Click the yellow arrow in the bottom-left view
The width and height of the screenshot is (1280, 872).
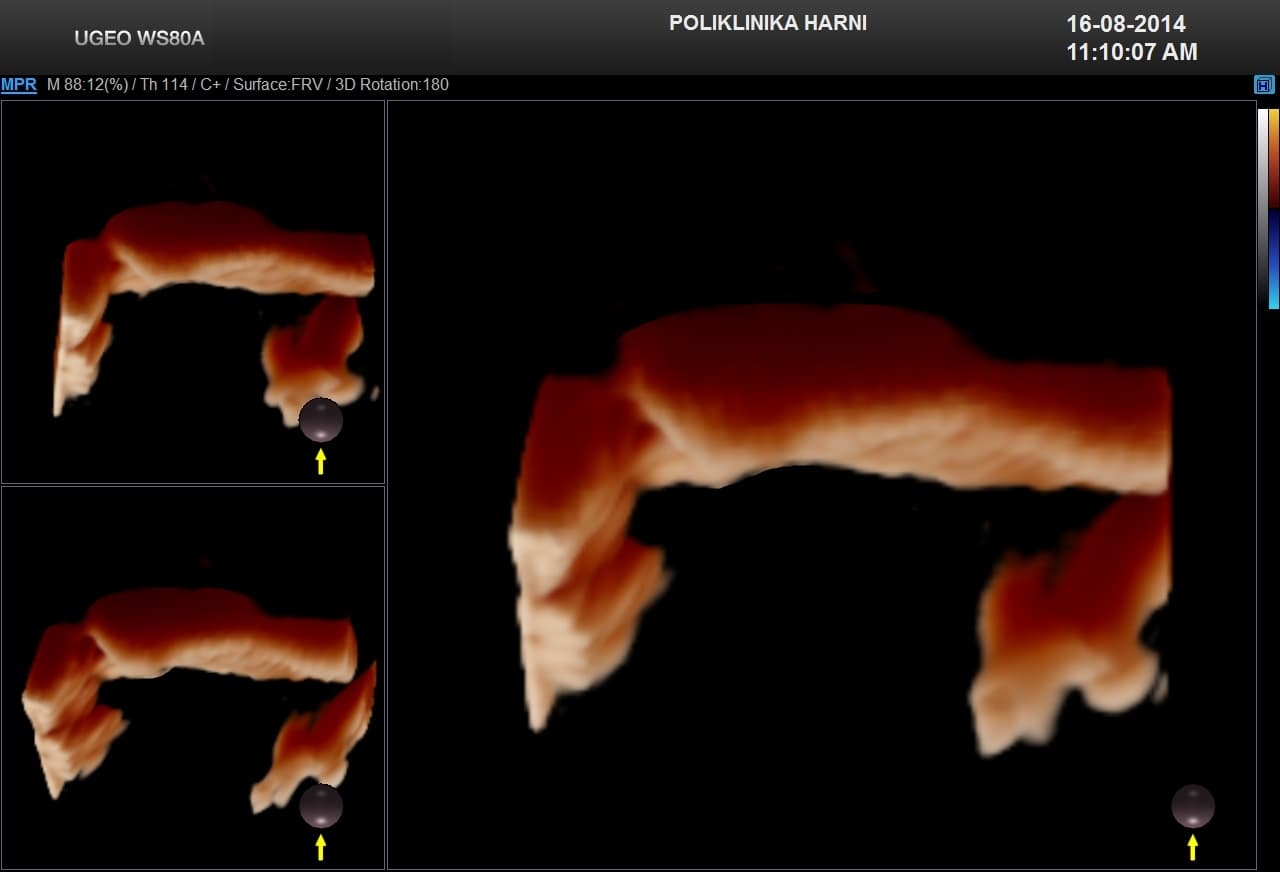click(x=320, y=847)
